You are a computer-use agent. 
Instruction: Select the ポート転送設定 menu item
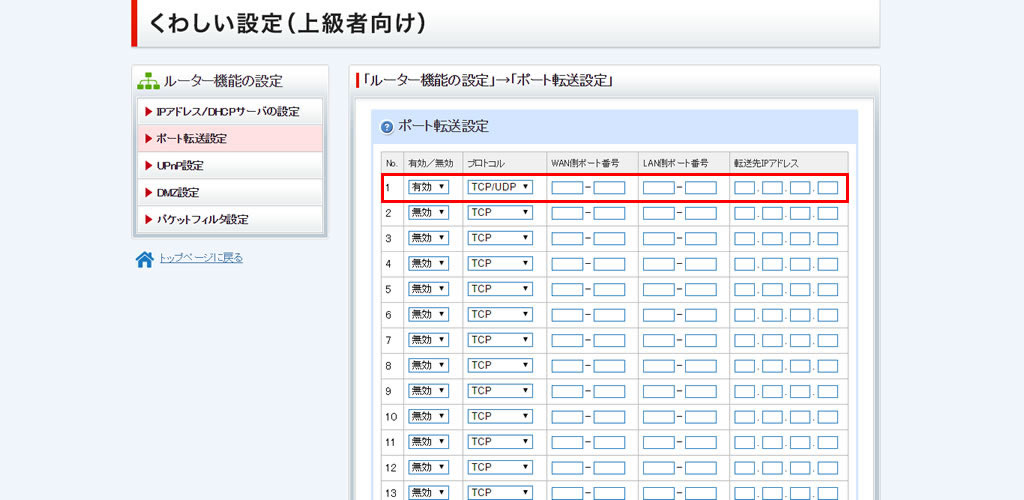[x=229, y=138]
